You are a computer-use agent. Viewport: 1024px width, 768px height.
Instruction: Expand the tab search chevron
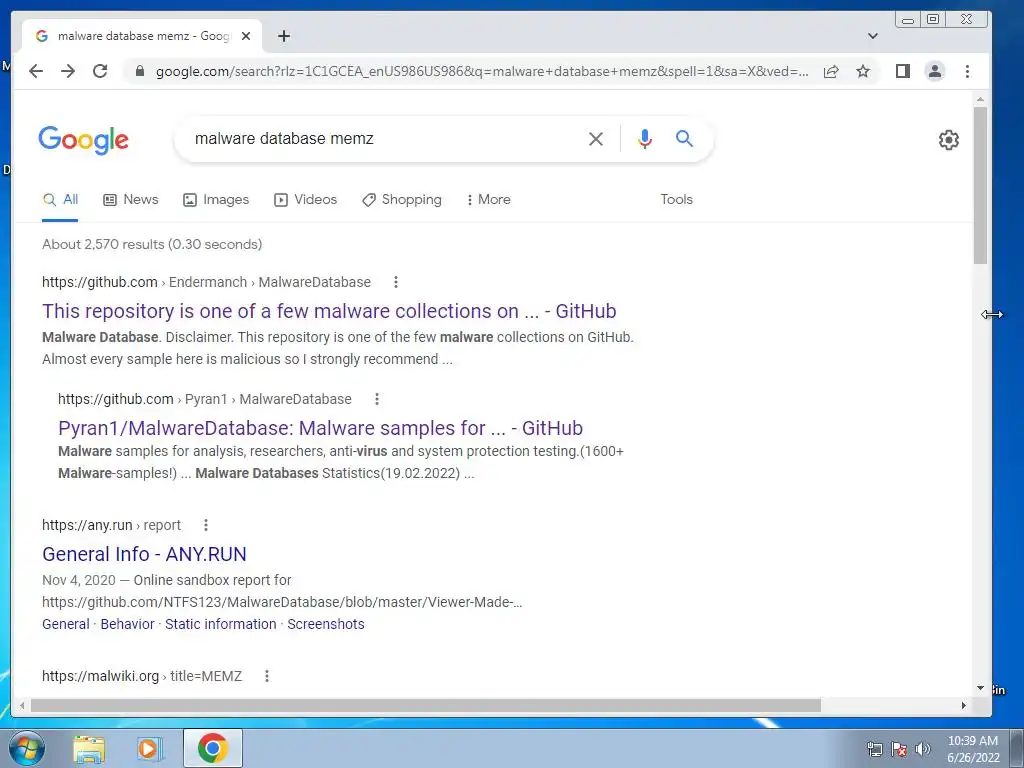(x=872, y=36)
